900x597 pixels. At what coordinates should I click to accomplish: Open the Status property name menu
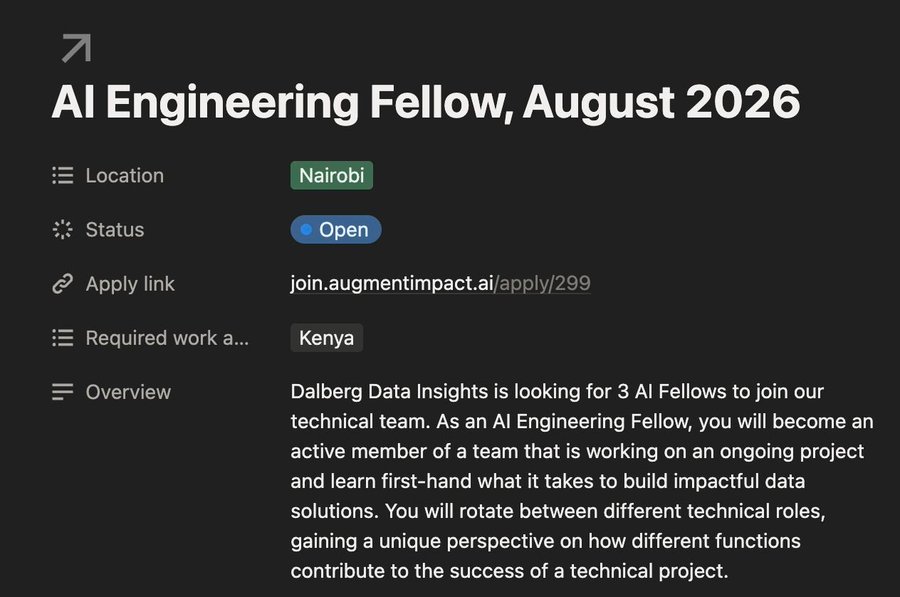[114, 230]
